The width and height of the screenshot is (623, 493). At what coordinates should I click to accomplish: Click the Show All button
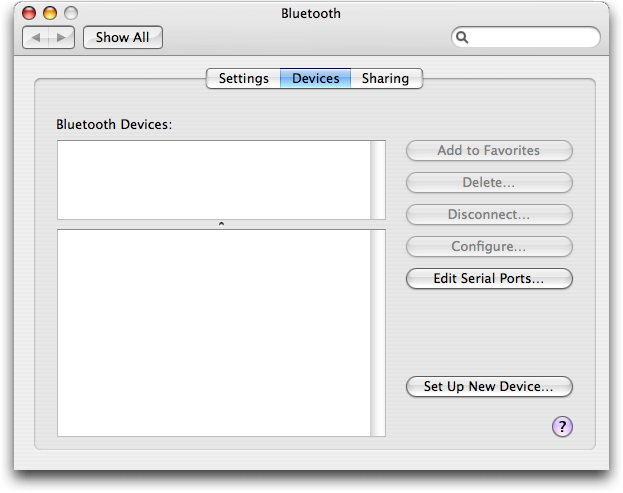coord(123,38)
